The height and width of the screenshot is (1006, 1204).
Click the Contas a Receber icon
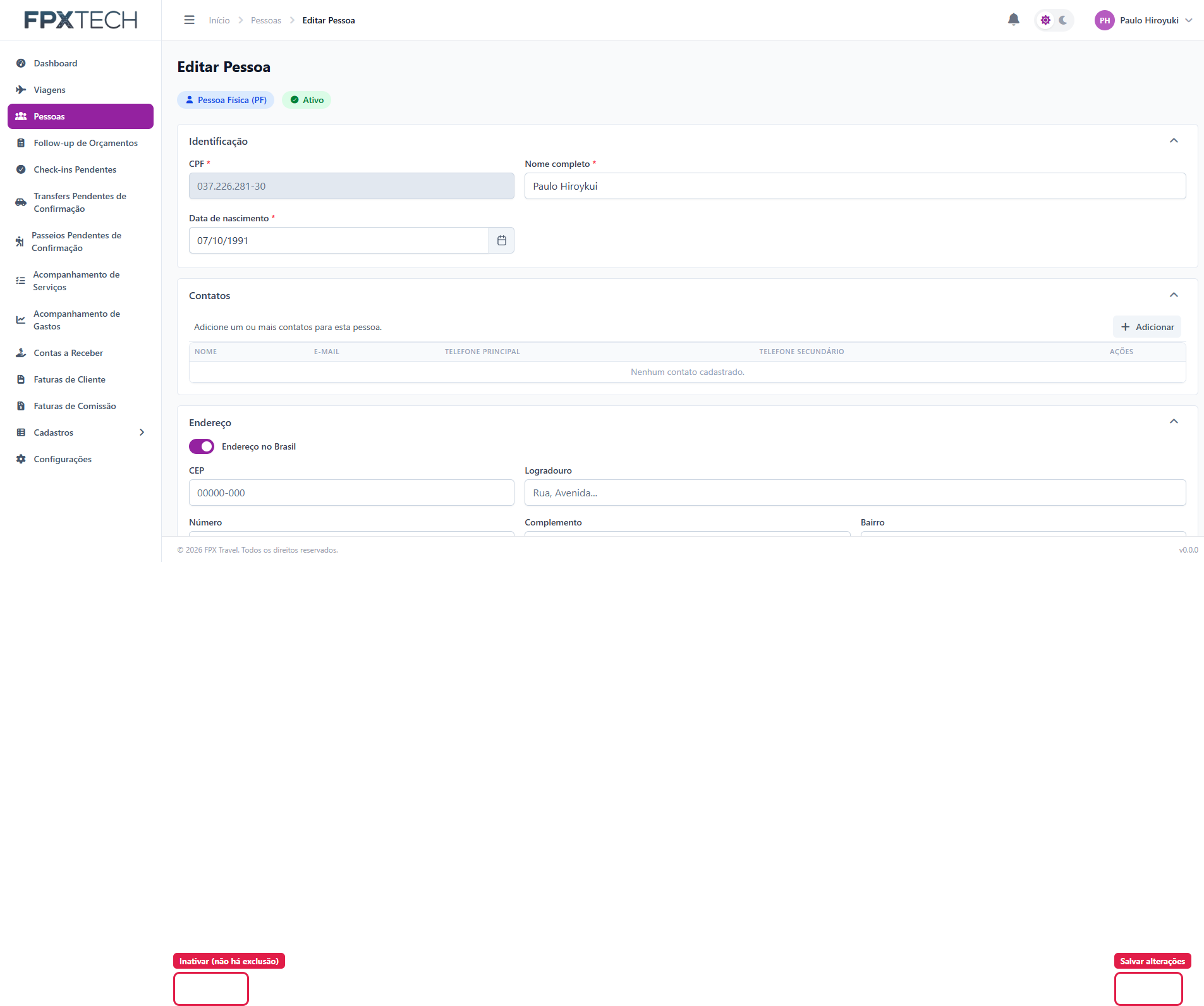pos(21,353)
